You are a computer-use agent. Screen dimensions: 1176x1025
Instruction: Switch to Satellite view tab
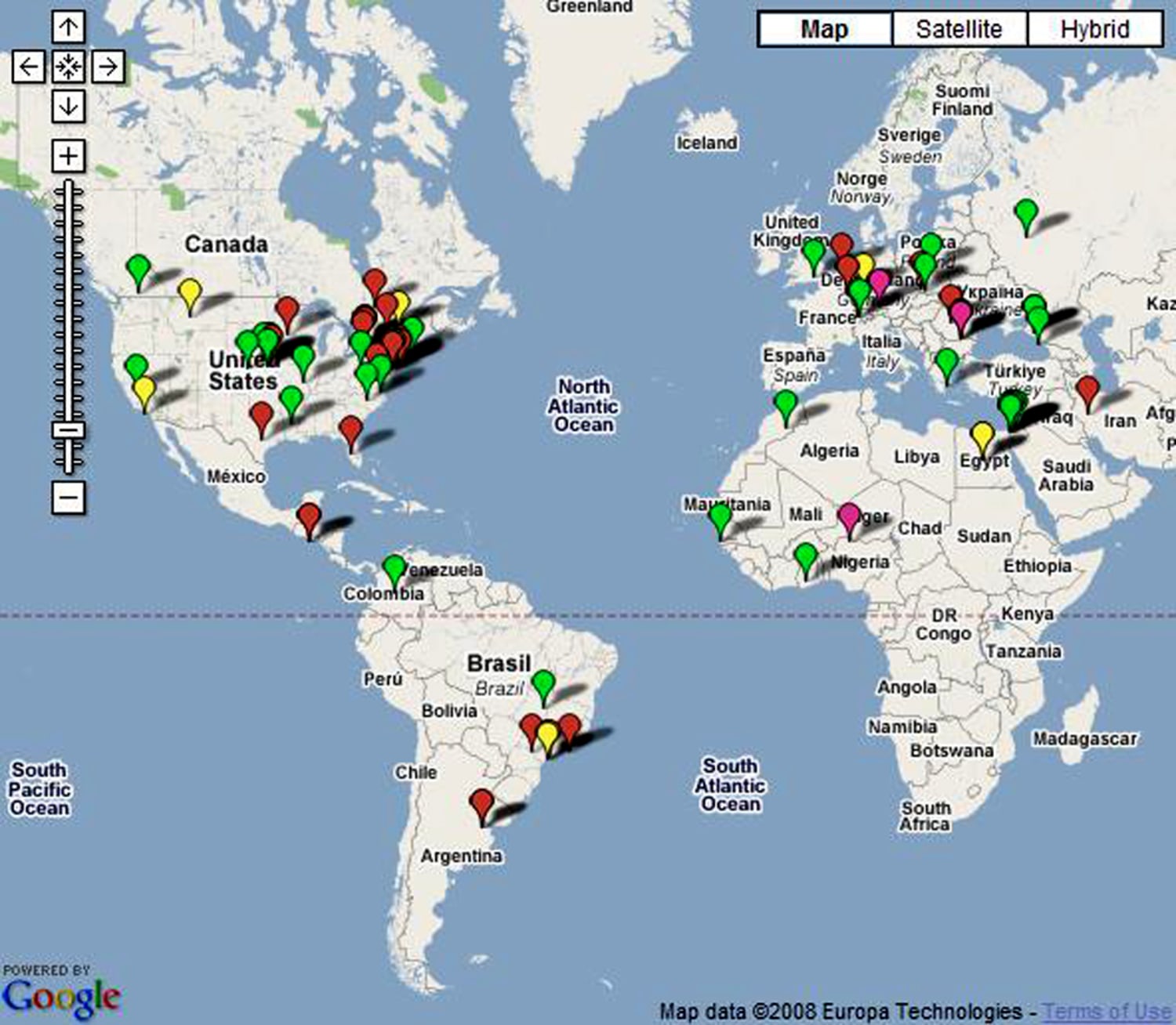959,30
